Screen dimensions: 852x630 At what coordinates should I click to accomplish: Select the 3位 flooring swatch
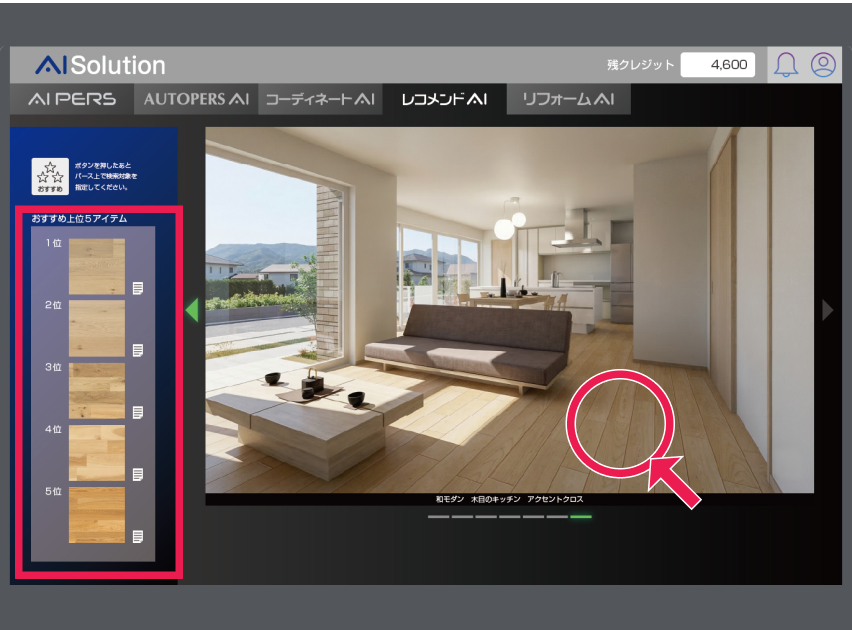point(97,390)
